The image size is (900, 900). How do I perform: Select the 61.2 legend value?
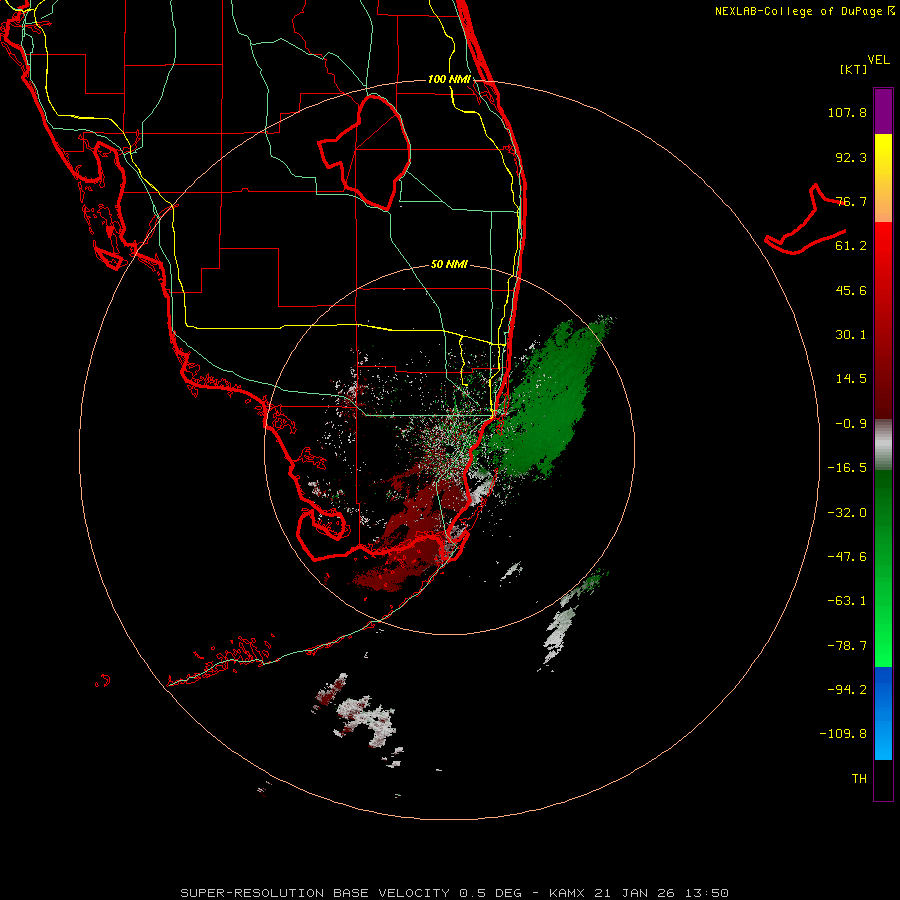click(x=851, y=246)
